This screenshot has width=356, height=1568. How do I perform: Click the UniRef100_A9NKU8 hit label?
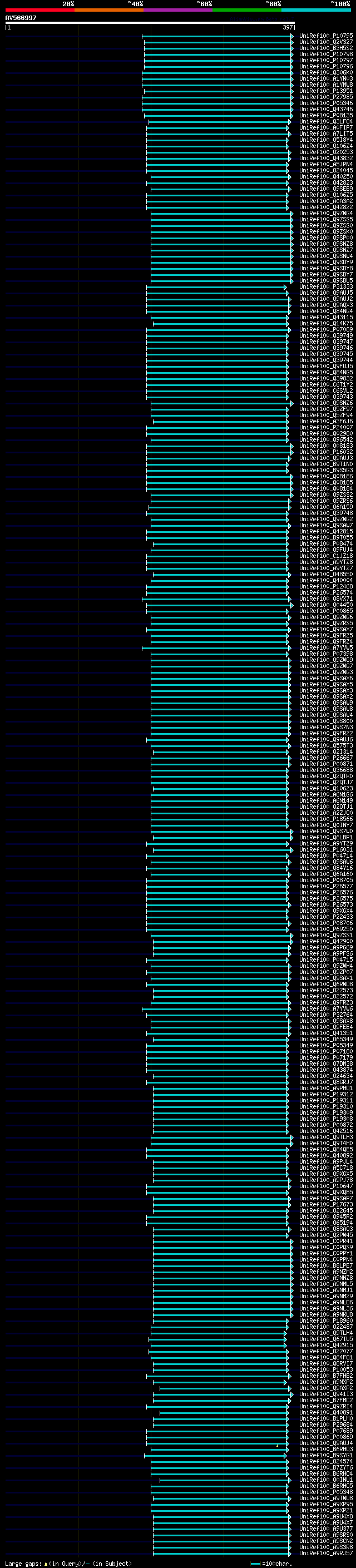tap(326, 1315)
